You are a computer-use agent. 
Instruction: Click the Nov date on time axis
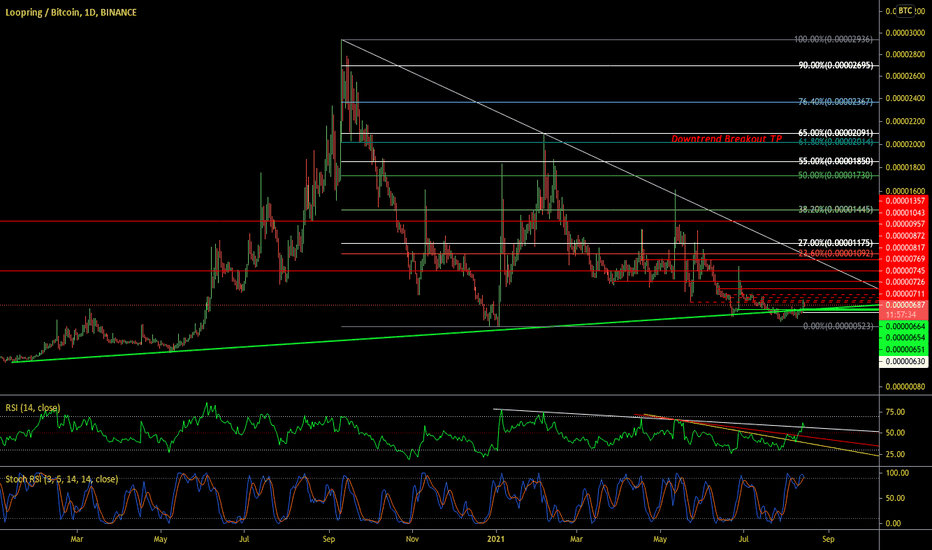(412, 539)
